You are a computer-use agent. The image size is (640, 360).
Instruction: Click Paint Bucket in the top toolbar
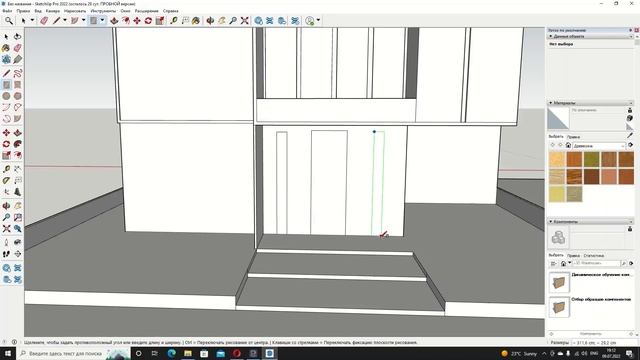[x=196, y=20]
